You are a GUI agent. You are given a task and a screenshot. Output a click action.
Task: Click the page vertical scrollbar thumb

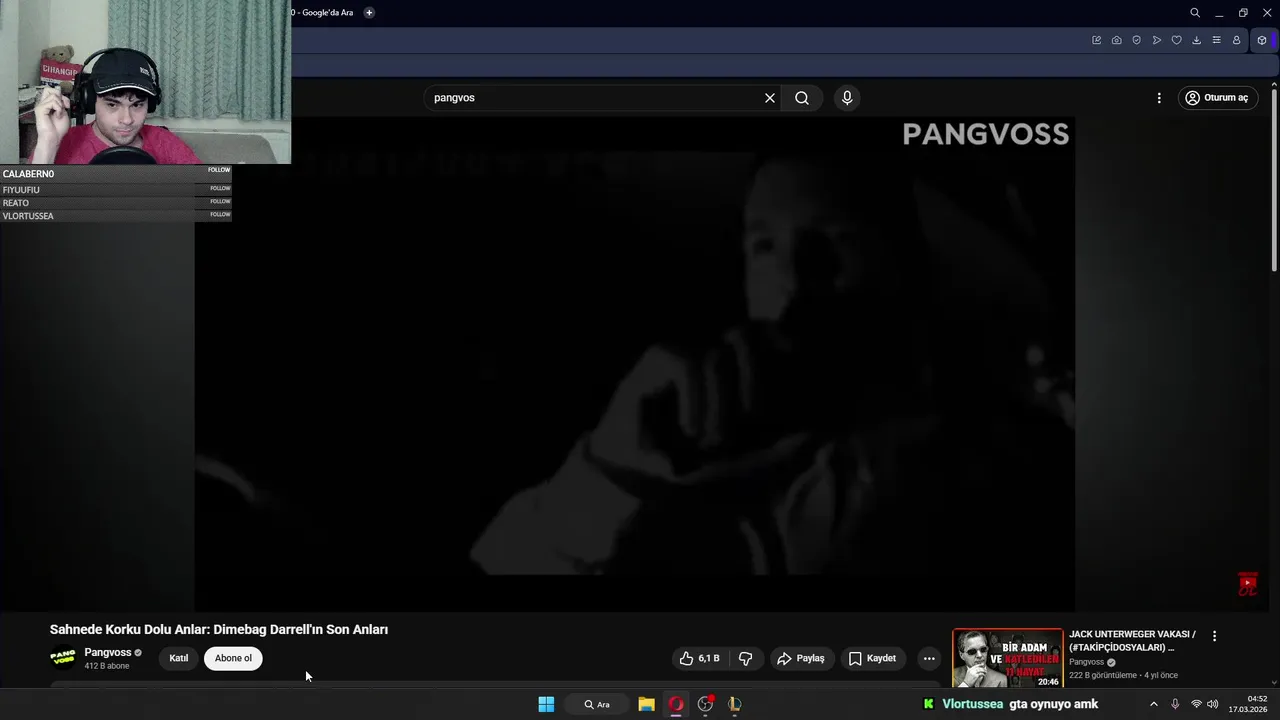[x=1274, y=180]
